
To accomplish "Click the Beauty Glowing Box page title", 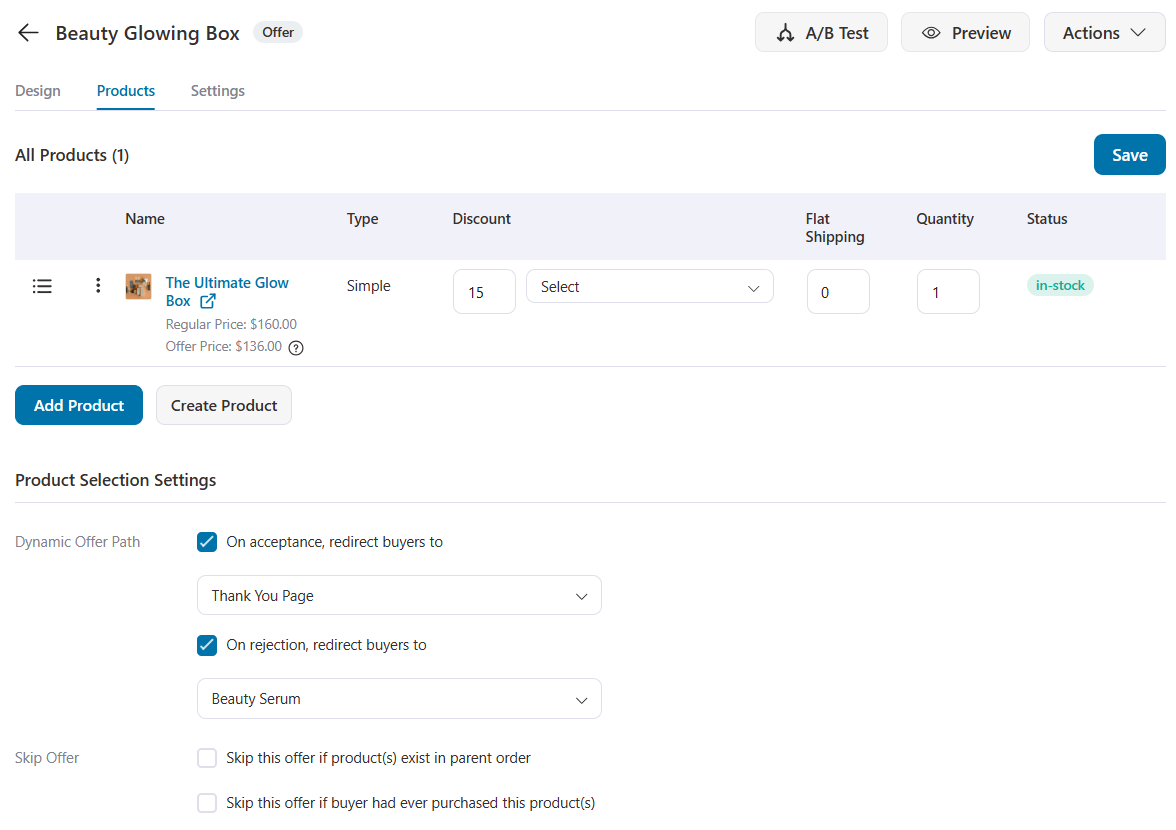I will [x=148, y=33].
